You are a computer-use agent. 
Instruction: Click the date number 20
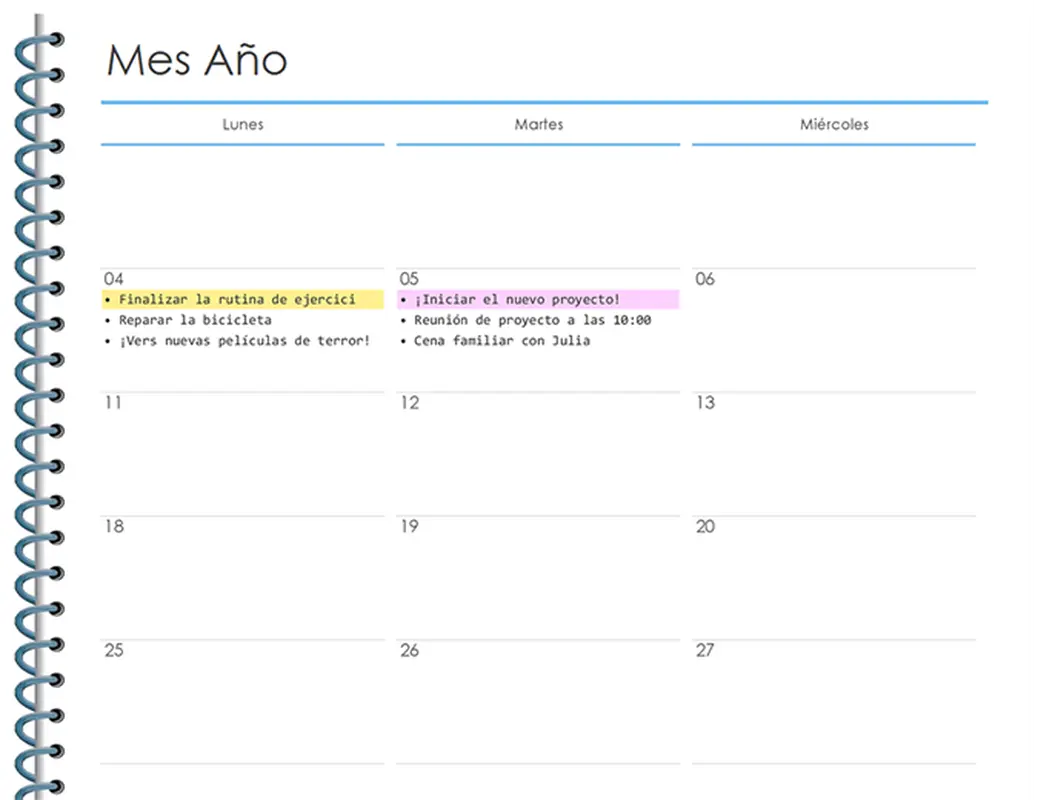(705, 527)
